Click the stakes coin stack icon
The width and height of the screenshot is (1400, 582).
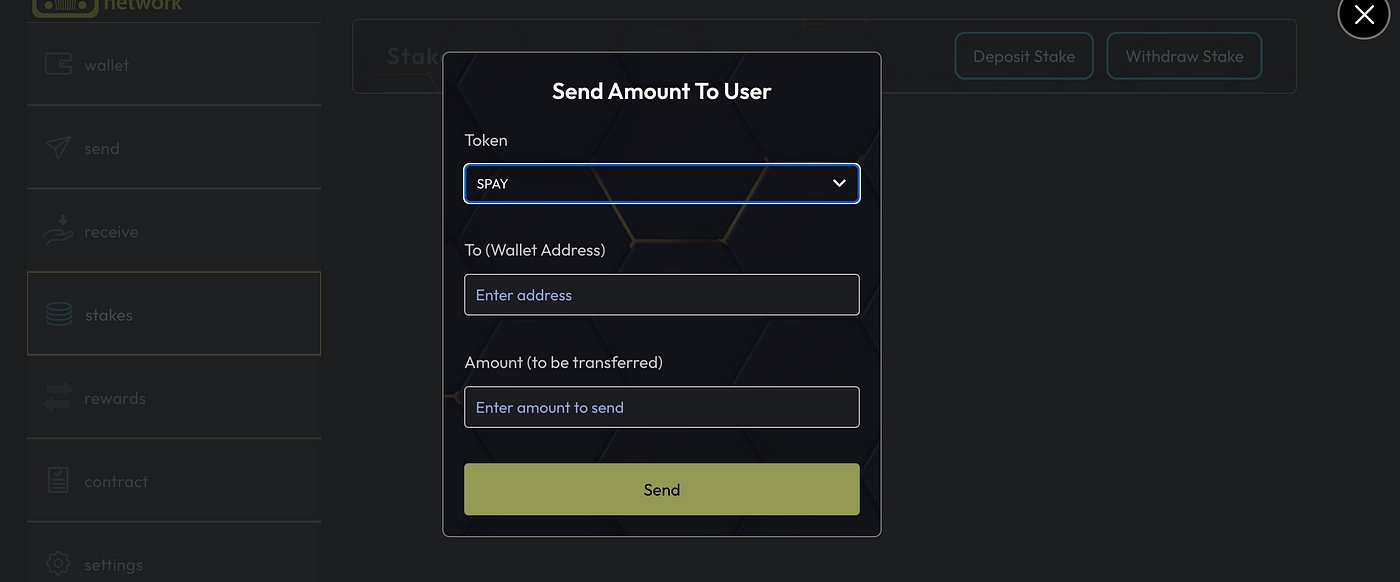59,314
